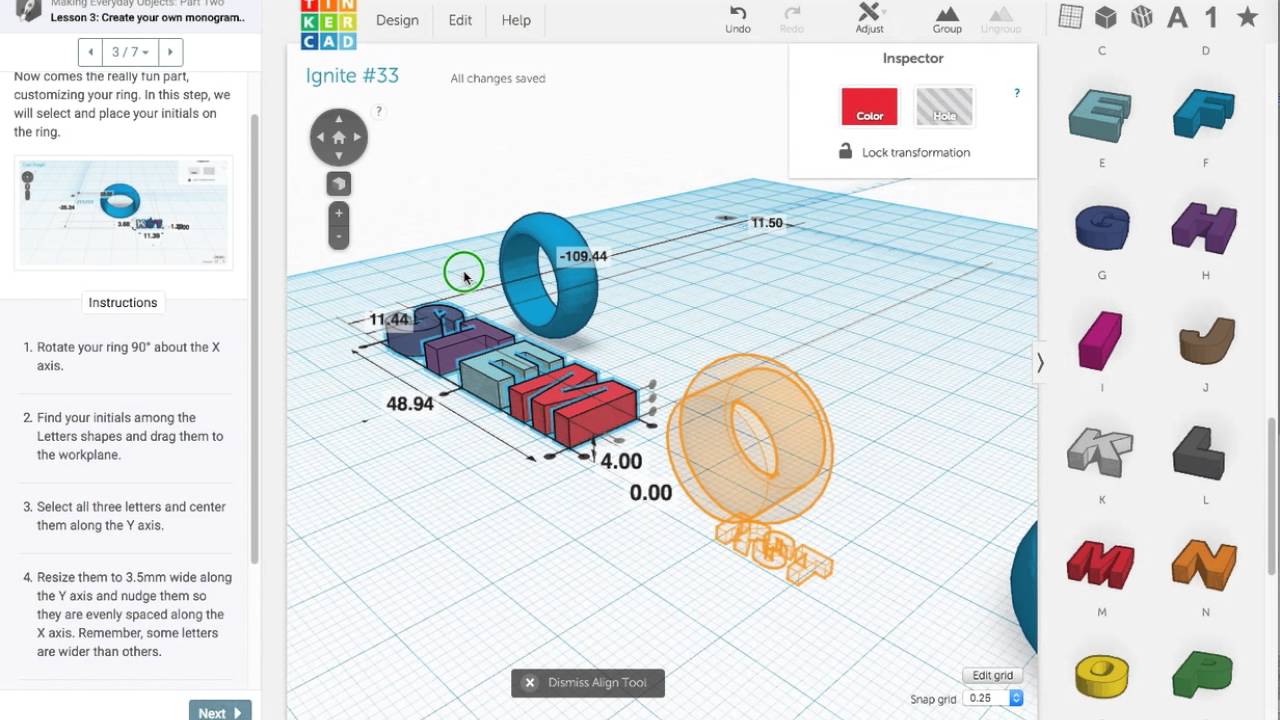This screenshot has width=1280, height=720.
Task: Select the orange letter N shape
Action: [x=1205, y=564]
